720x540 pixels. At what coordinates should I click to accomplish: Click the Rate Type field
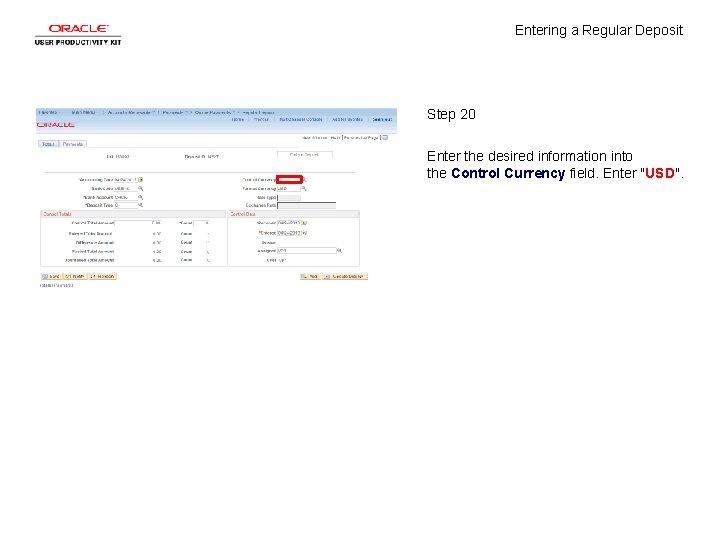(289, 197)
